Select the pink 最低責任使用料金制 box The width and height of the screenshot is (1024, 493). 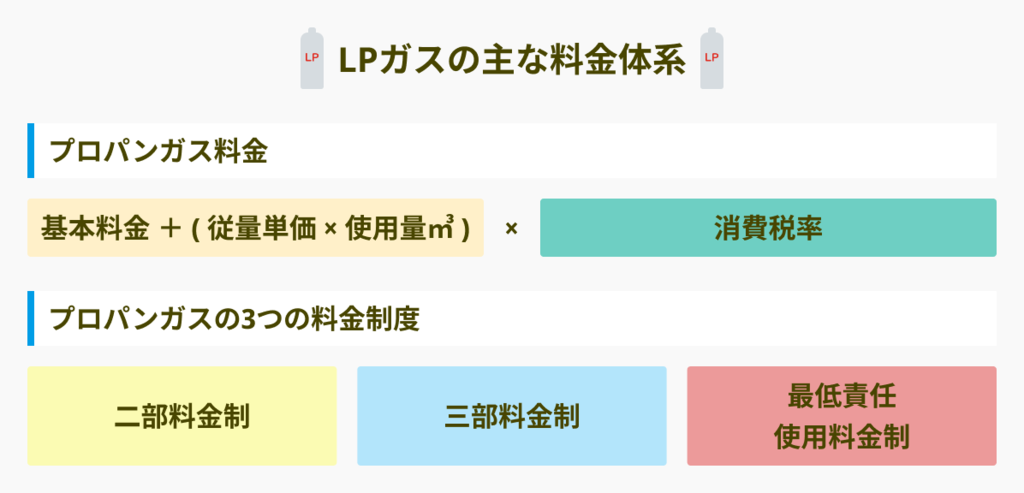pos(841,416)
